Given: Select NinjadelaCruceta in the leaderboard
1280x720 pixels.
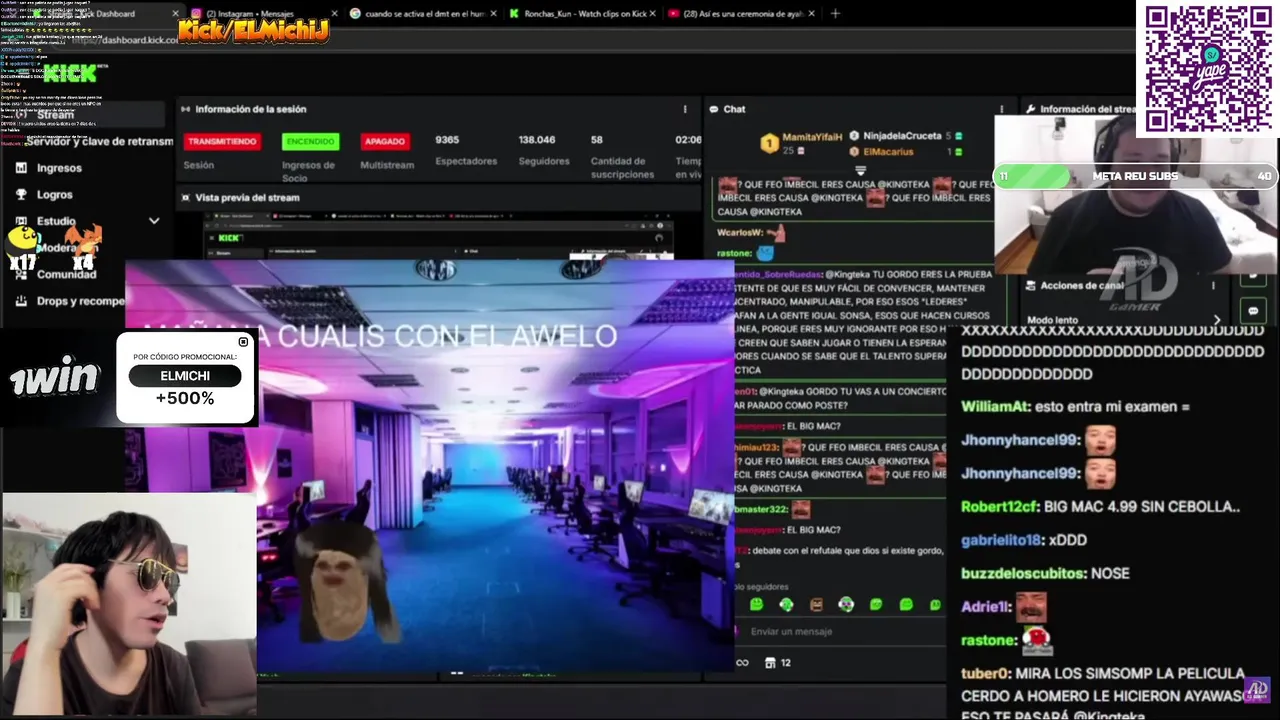Looking at the screenshot, I should 900,136.
